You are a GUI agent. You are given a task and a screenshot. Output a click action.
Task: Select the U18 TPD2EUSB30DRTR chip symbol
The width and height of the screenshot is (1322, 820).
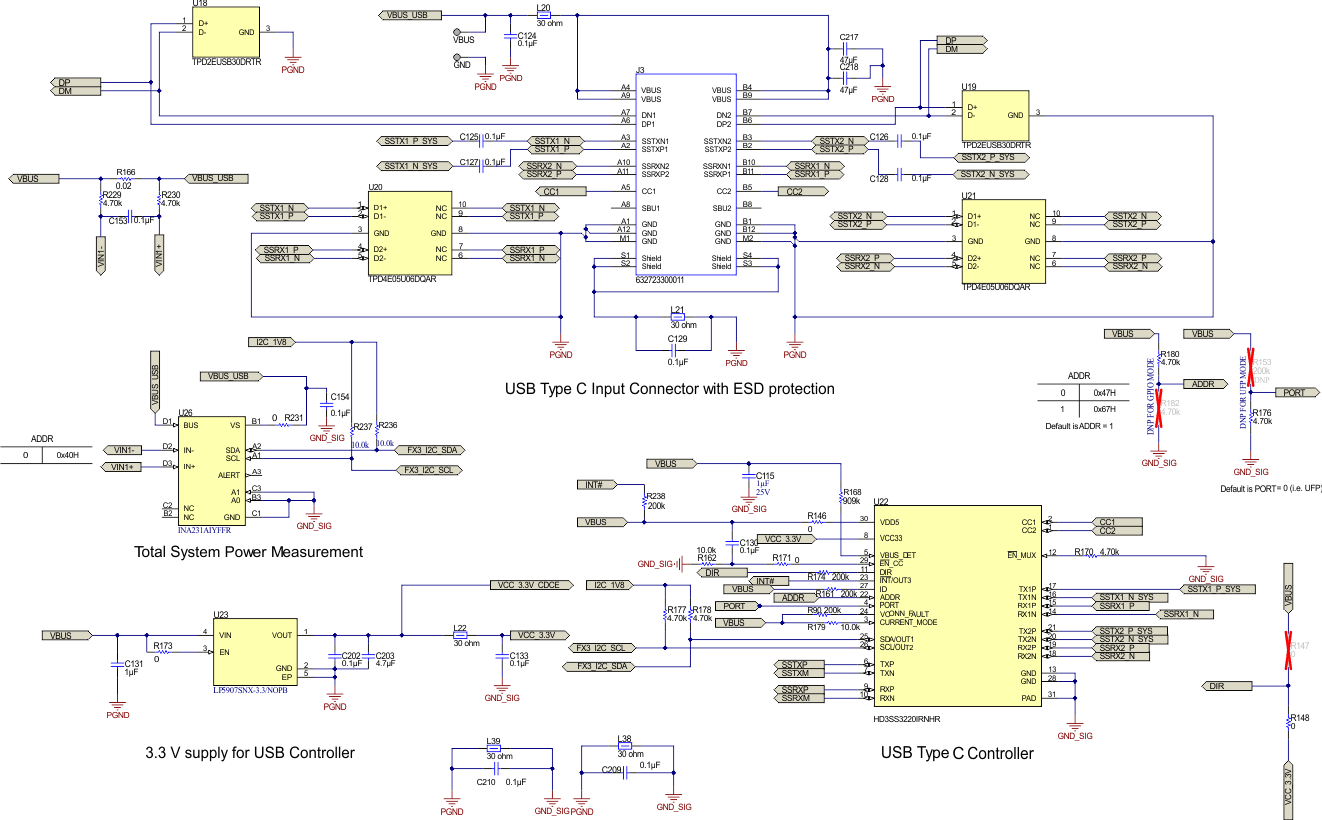tap(226, 30)
